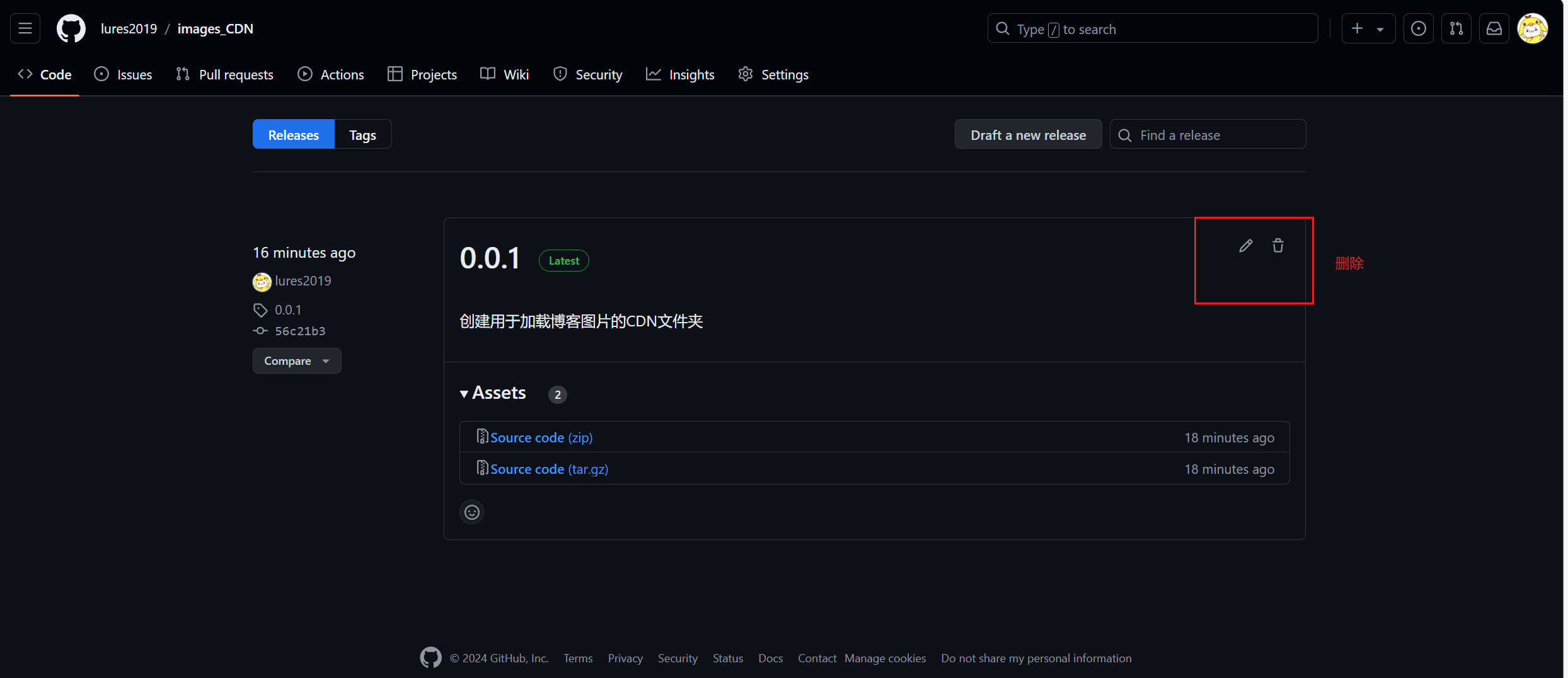
Task: Go to GitHub homepage via Octocat logo
Action: click(x=71, y=28)
